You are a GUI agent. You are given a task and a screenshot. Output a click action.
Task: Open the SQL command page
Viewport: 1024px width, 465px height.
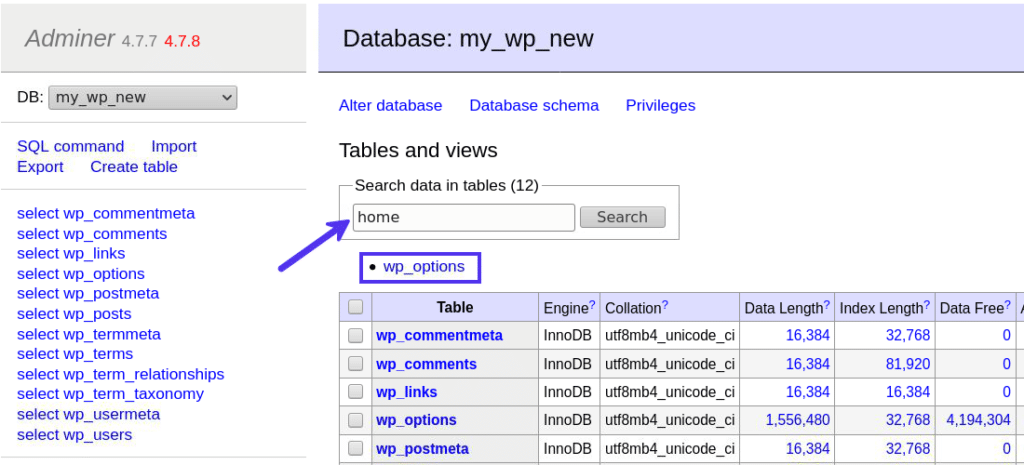(70, 146)
